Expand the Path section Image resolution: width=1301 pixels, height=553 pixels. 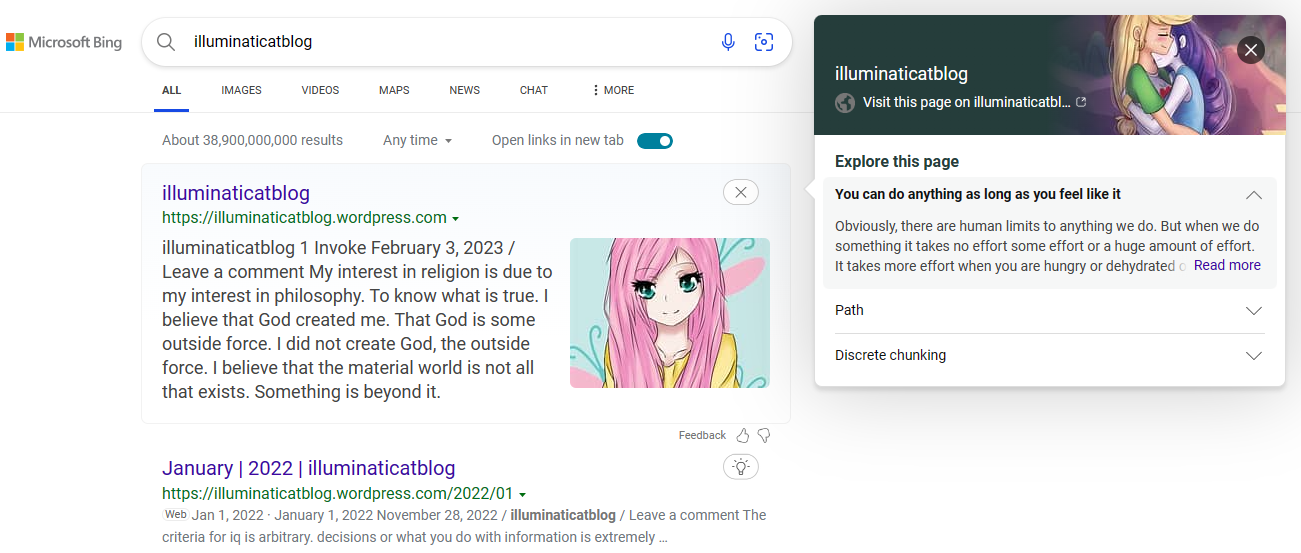[1050, 311]
